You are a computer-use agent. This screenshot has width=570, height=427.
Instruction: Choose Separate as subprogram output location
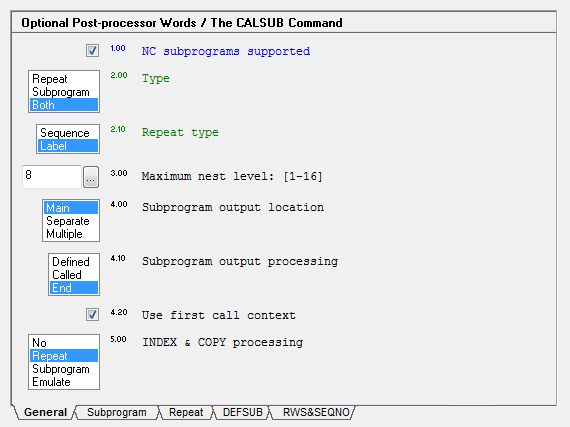pyautogui.click(x=71, y=221)
